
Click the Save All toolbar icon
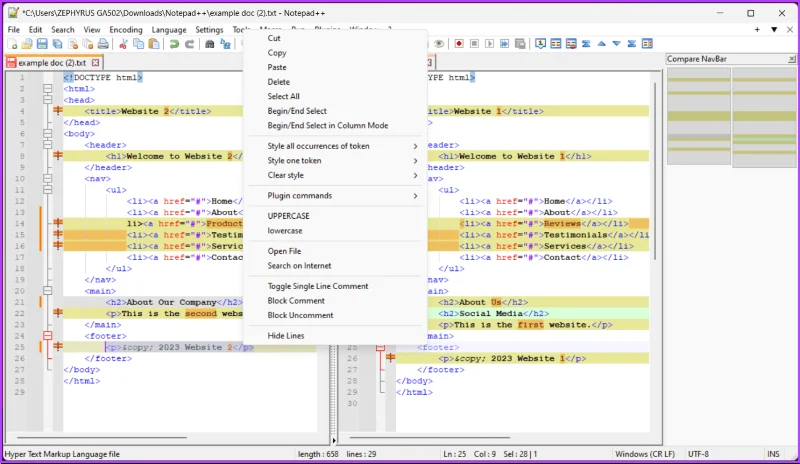[58, 44]
